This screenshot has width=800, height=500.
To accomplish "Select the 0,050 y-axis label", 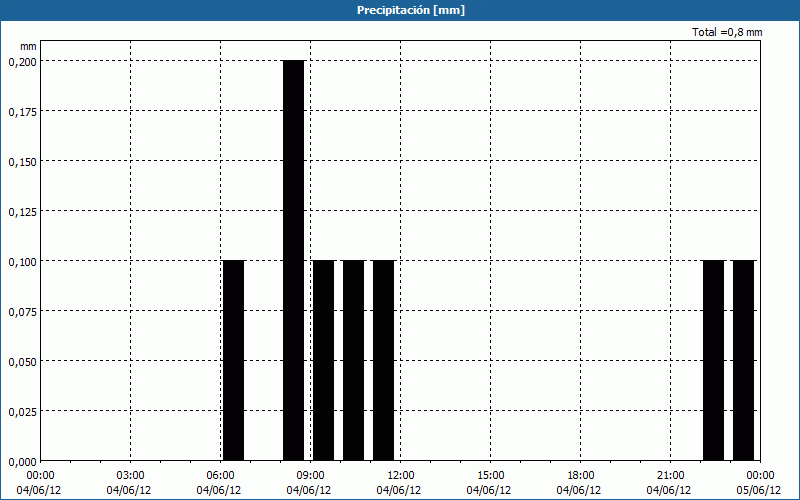I will click(x=22, y=361).
